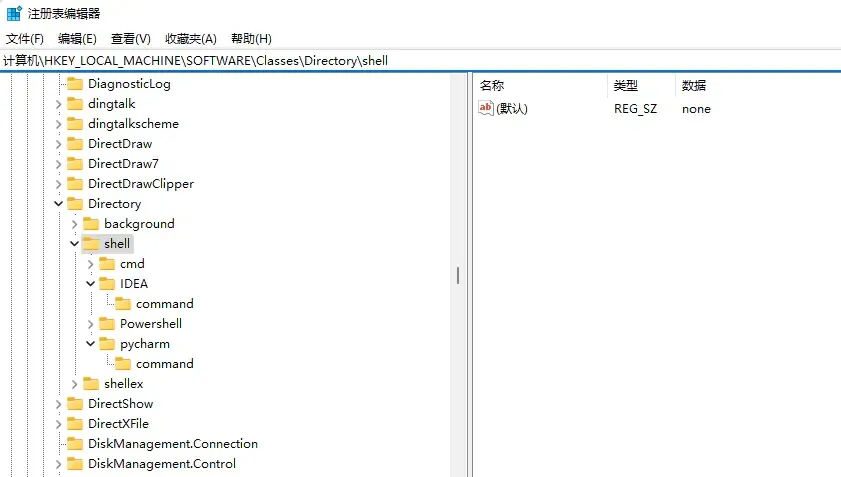Expand the DirectShow key
The height and width of the screenshot is (477, 841).
58,405
